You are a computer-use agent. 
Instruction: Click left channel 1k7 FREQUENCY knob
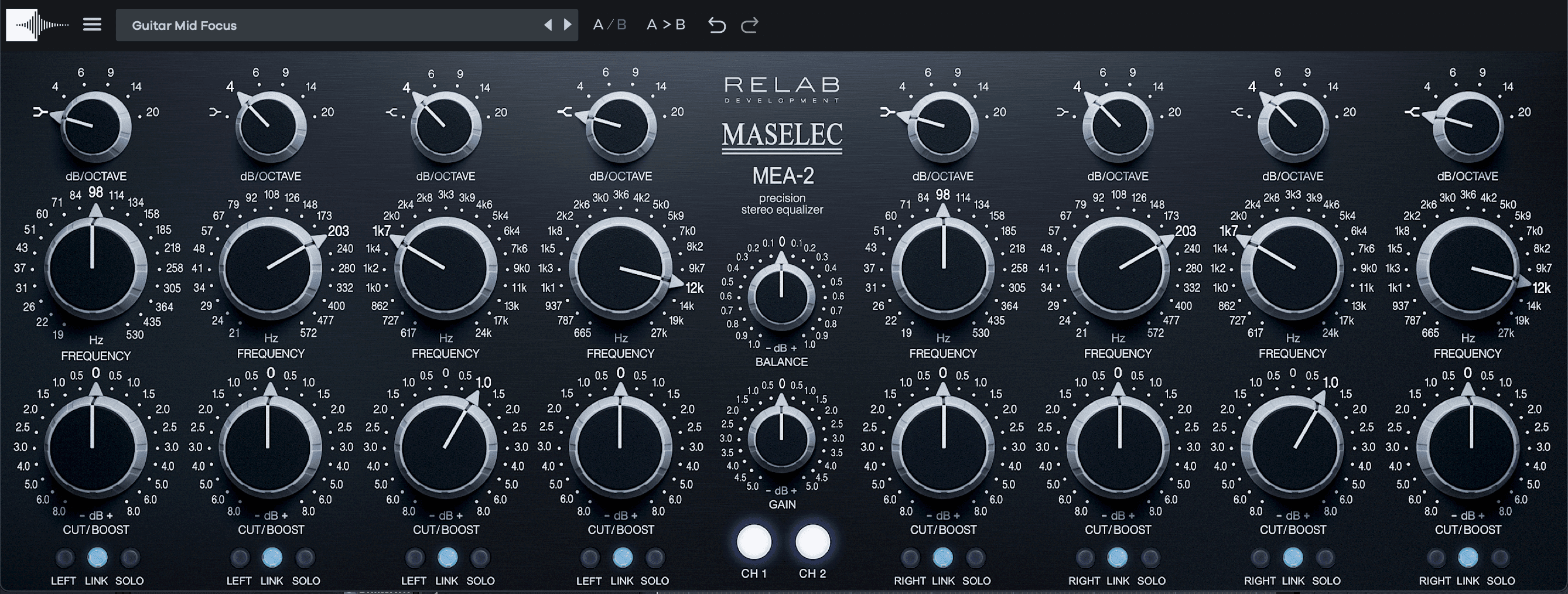(x=445, y=268)
